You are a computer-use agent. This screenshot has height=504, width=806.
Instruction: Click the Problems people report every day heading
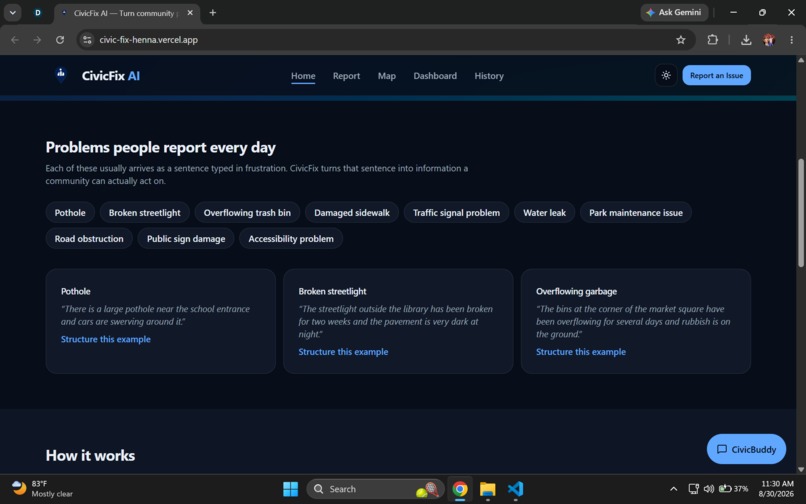tap(160, 148)
